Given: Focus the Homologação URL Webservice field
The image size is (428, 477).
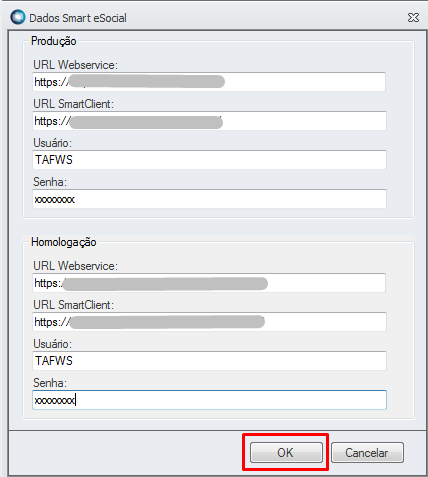Looking at the screenshot, I should tap(209, 283).
